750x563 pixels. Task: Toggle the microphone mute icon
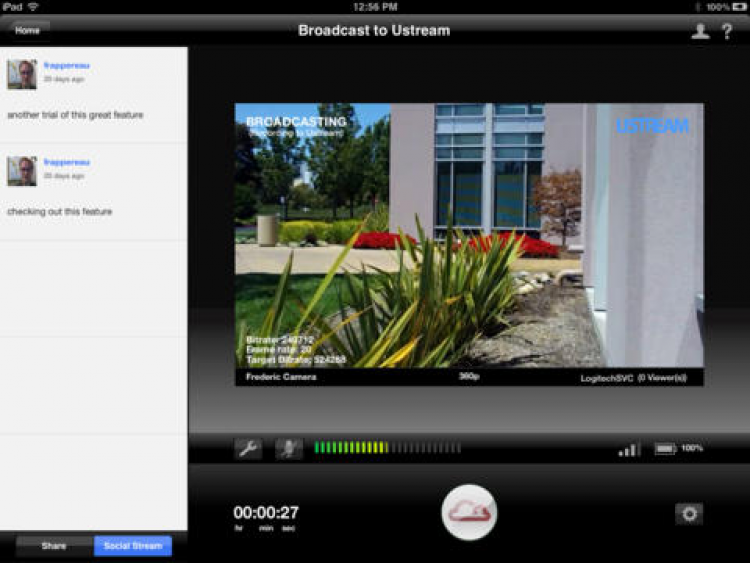[288, 448]
